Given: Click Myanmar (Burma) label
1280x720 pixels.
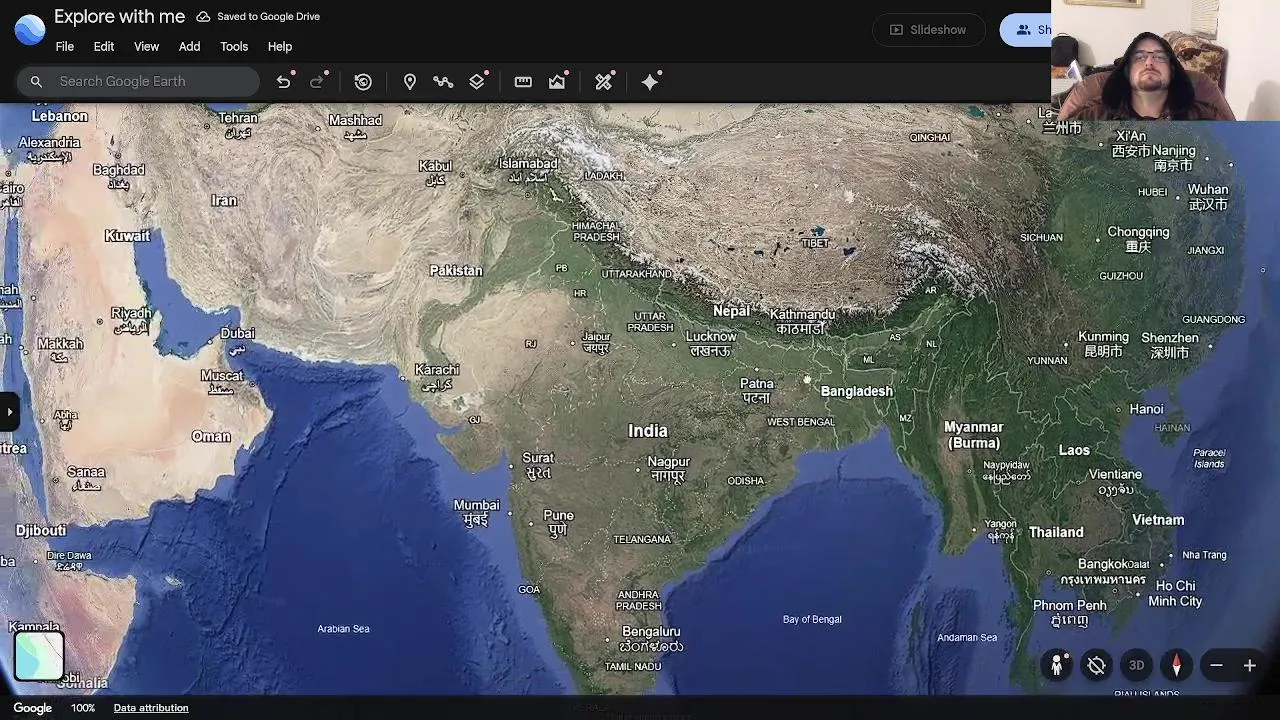Looking at the screenshot, I should coord(974,435).
